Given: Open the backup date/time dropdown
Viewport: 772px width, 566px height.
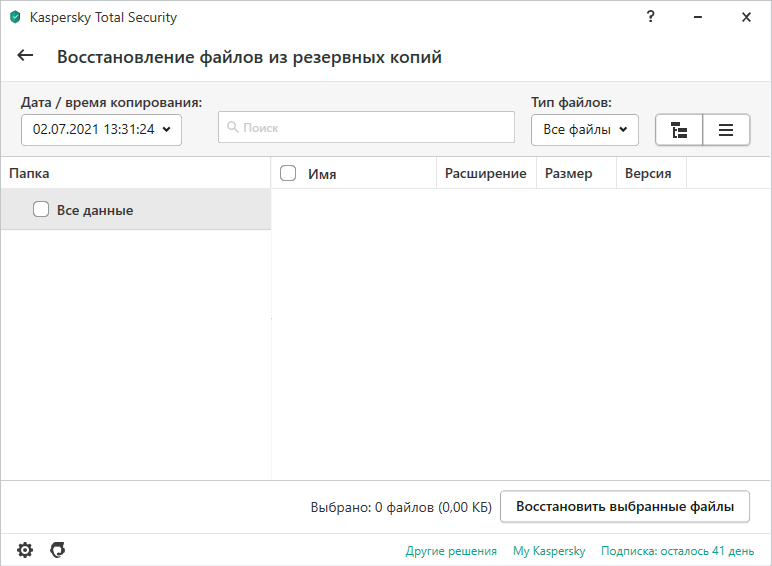Looking at the screenshot, I should [x=101, y=129].
